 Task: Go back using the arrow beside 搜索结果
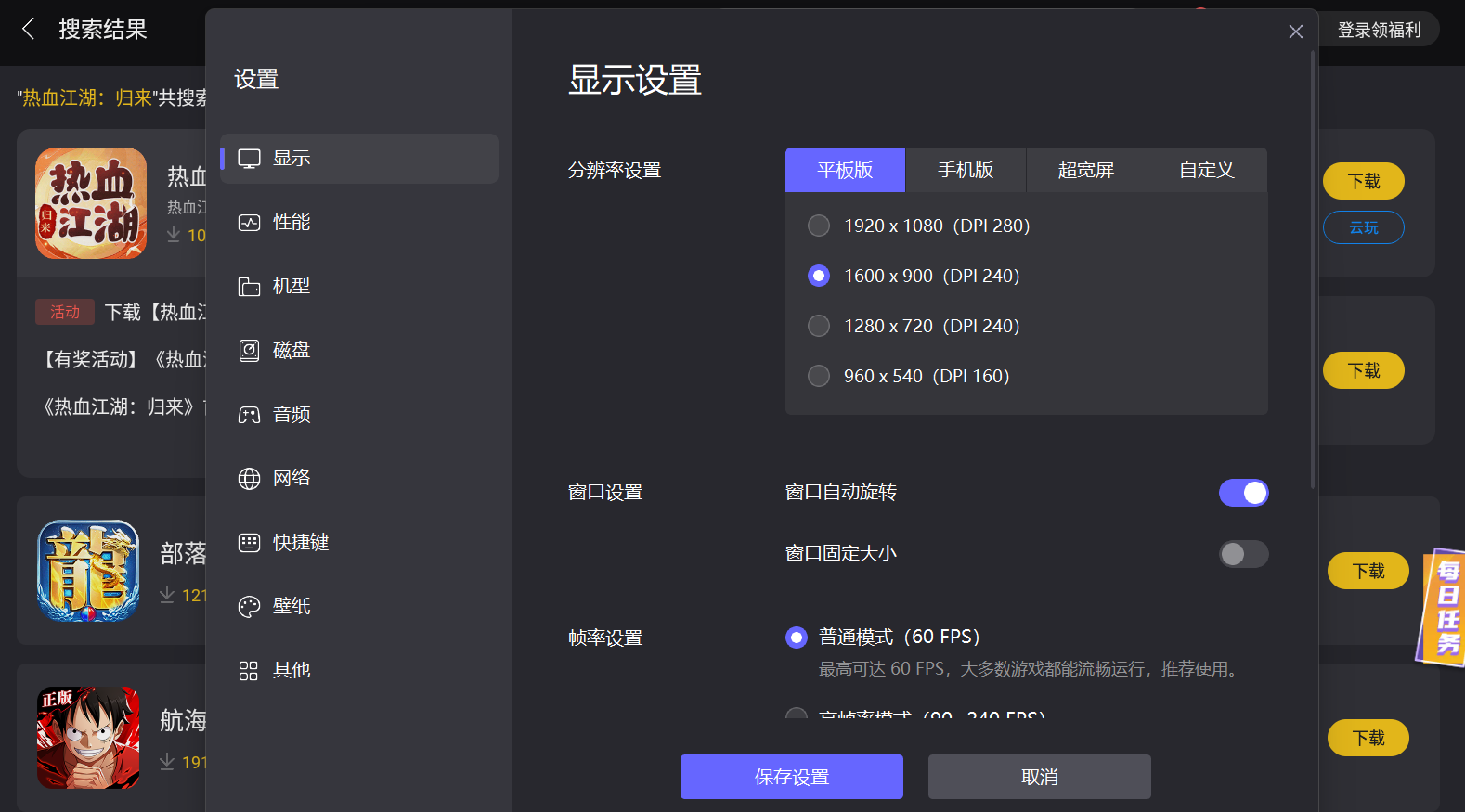coord(29,30)
